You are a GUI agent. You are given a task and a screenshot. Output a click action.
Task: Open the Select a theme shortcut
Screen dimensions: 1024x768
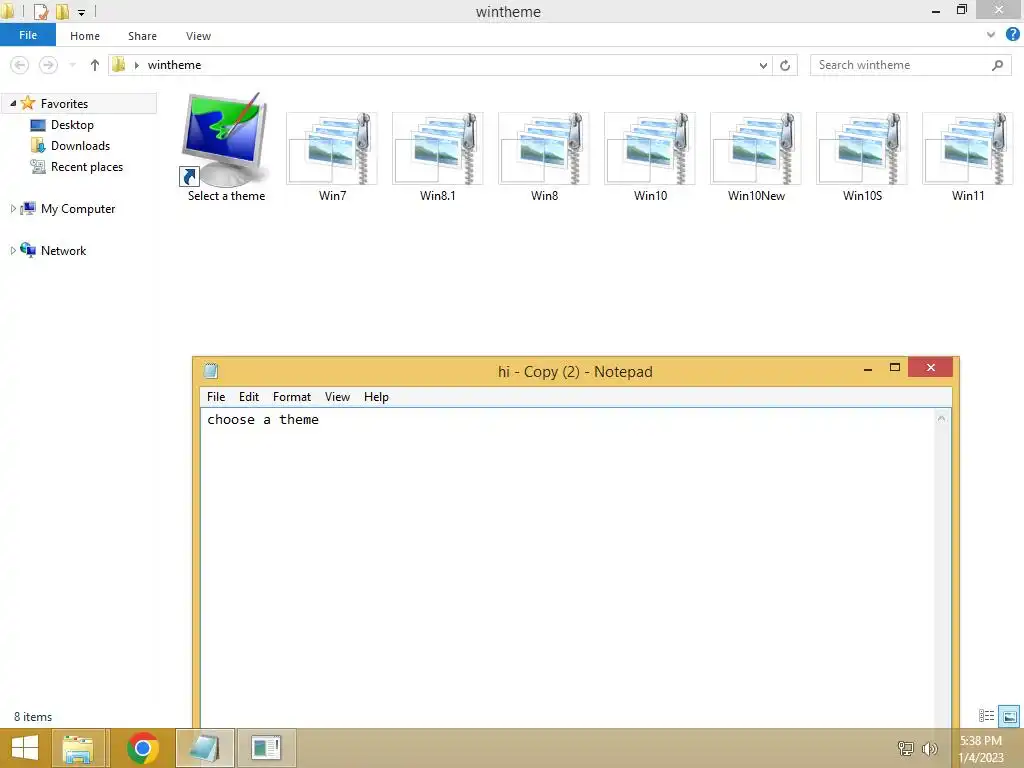click(225, 148)
